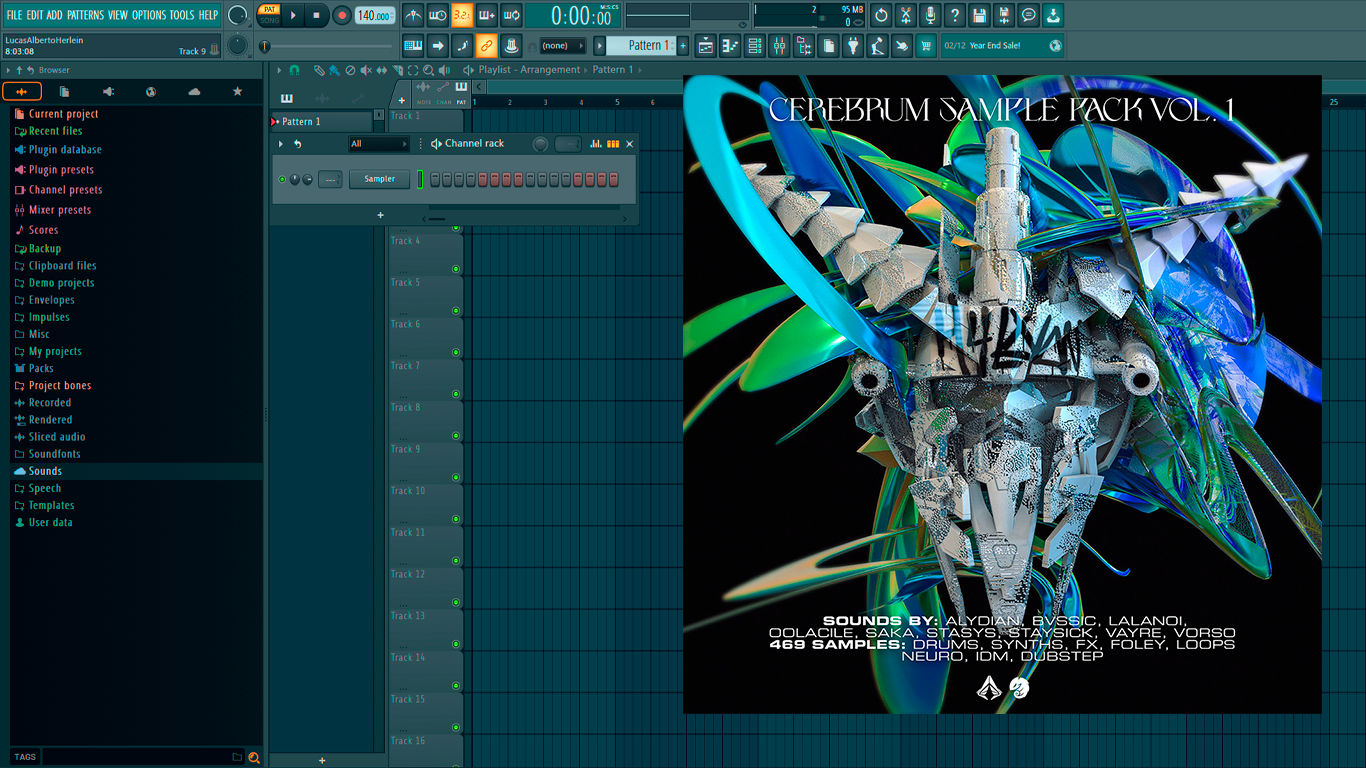Open the FILE menu
Viewport: 1366px width, 768px height.
tap(14, 15)
